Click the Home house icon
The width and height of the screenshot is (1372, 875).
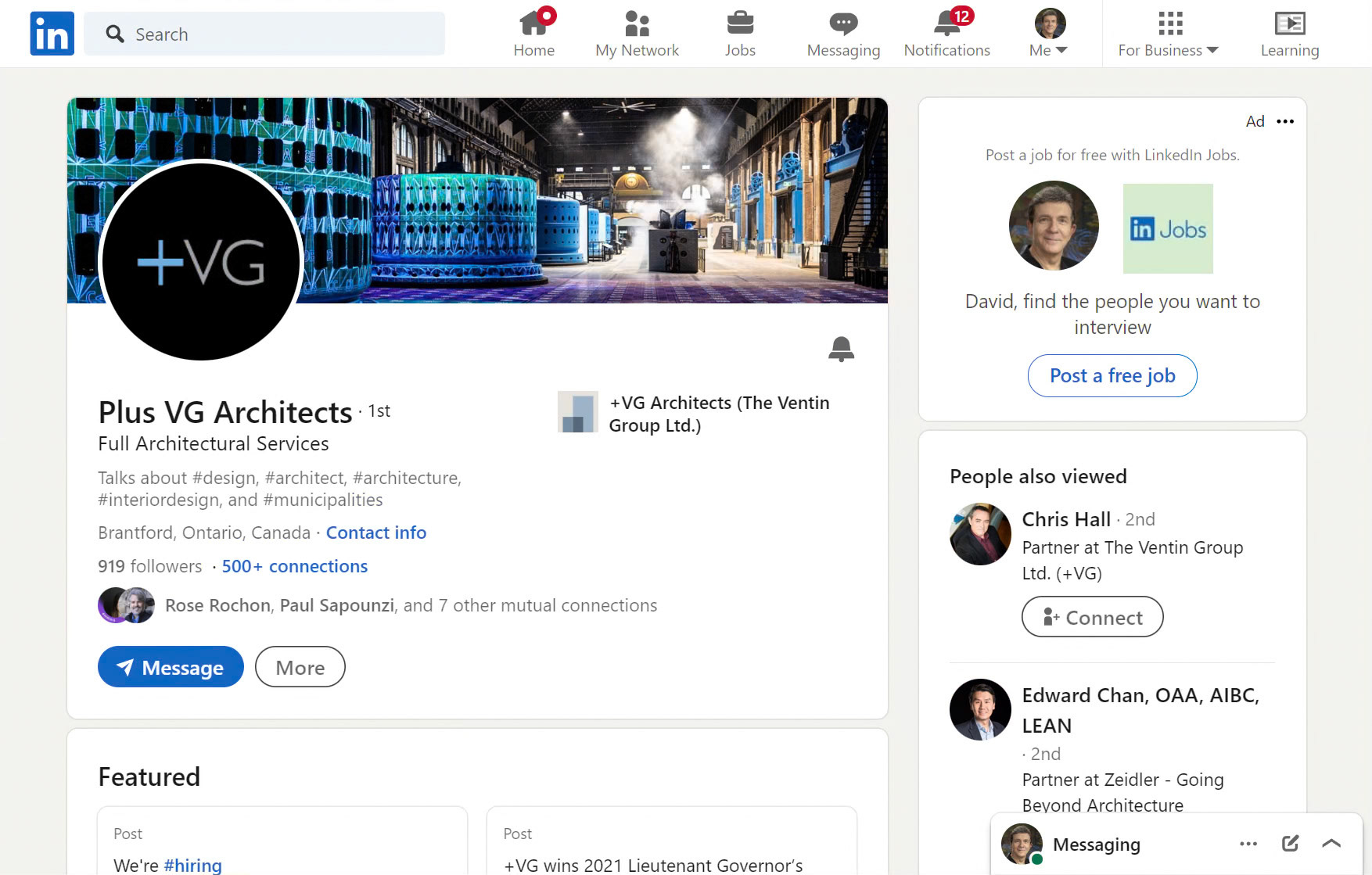coord(535,23)
